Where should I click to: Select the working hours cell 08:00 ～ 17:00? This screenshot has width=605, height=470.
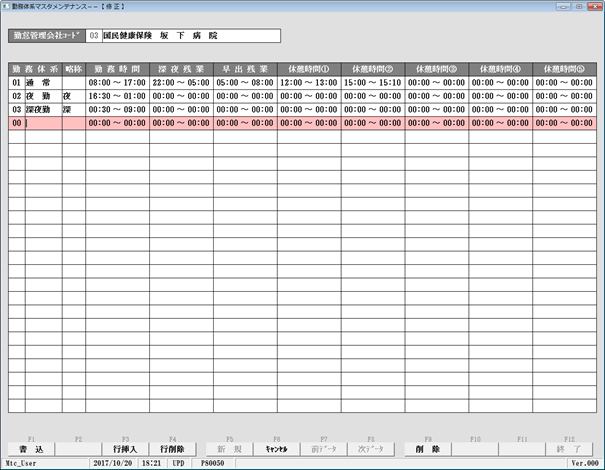click(117, 83)
